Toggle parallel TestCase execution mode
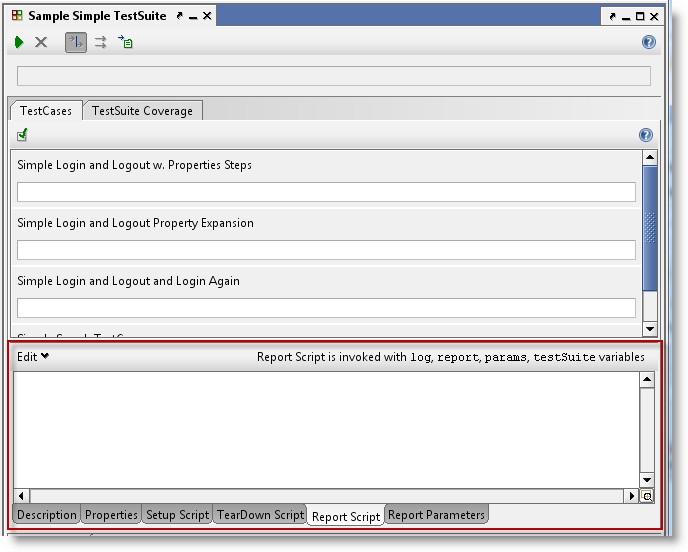Image resolution: width=688 pixels, height=552 pixels. tap(100, 42)
